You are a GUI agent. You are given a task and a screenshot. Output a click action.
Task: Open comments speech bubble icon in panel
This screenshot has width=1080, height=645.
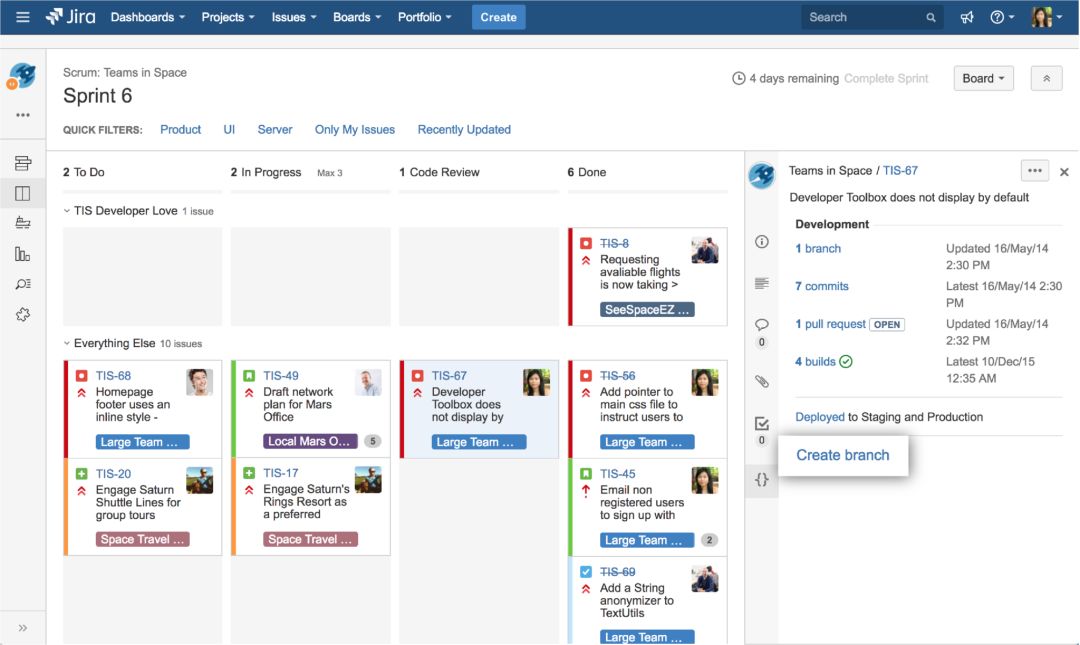(x=762, y=325)
